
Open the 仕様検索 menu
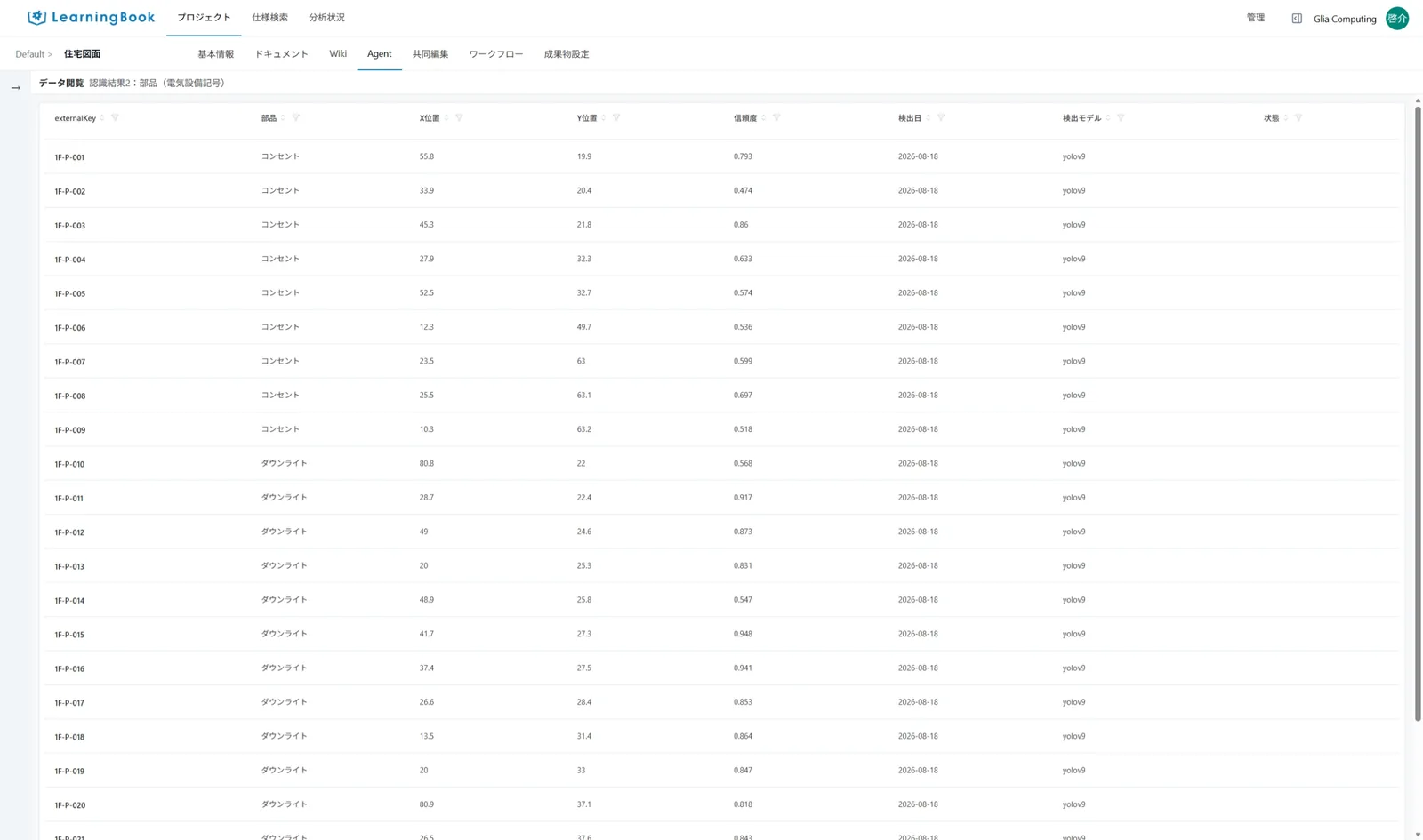pos(269,18)
